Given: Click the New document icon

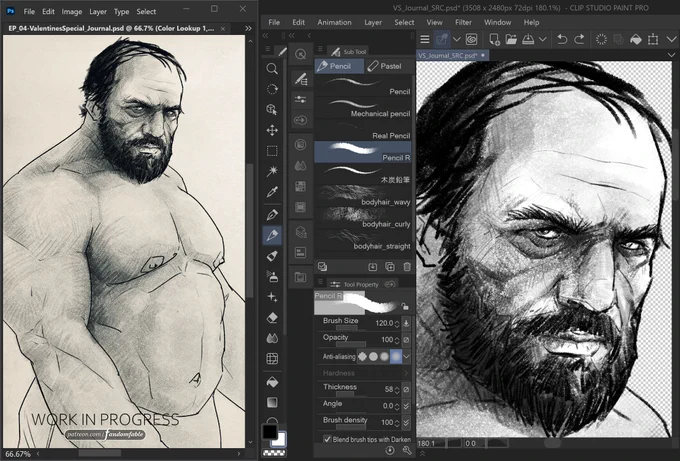Looking at the screenshot, I should 494,39.
